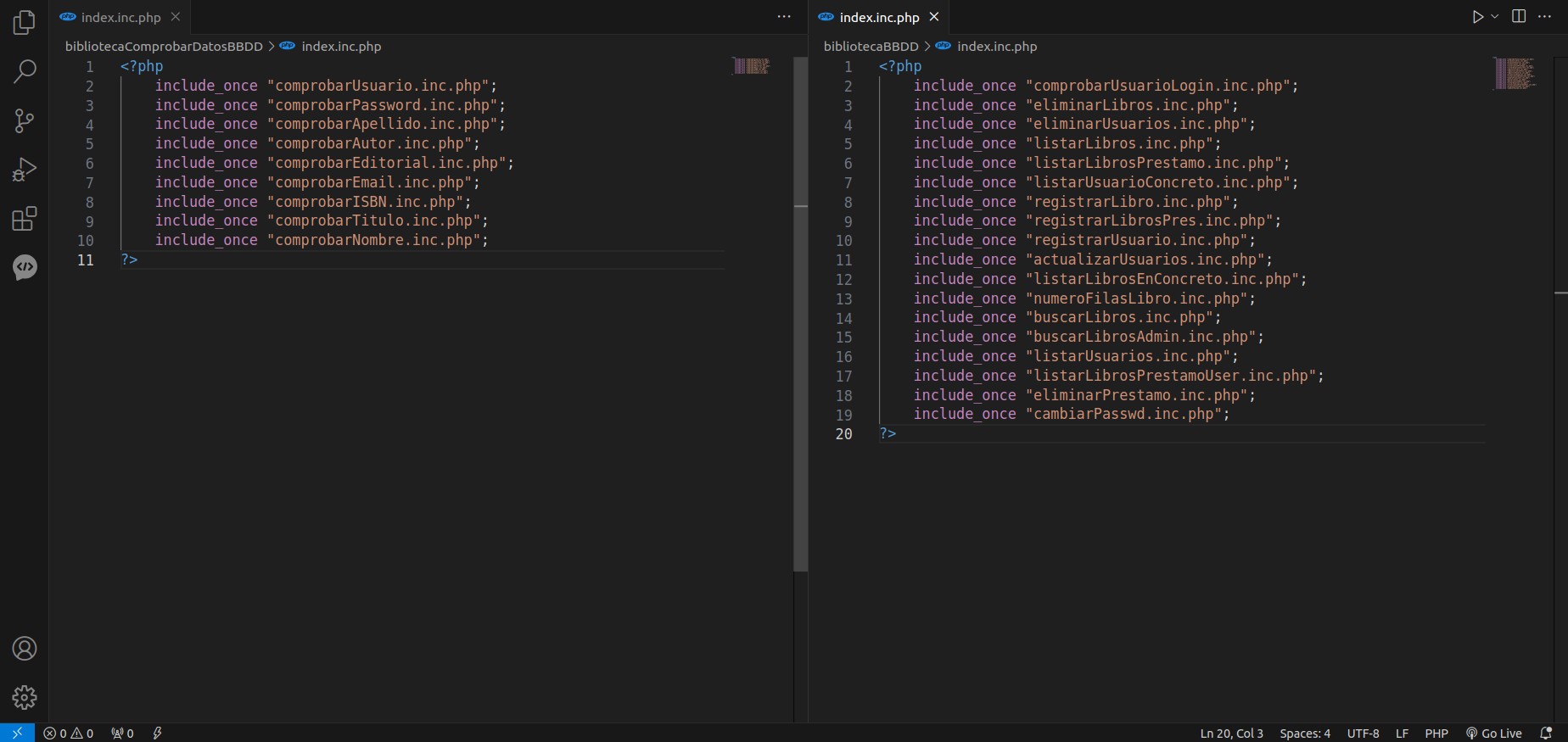Start Go Live server
Image resolution: width=1568 pixels, height=742 pixels.
click(1494, 734)
